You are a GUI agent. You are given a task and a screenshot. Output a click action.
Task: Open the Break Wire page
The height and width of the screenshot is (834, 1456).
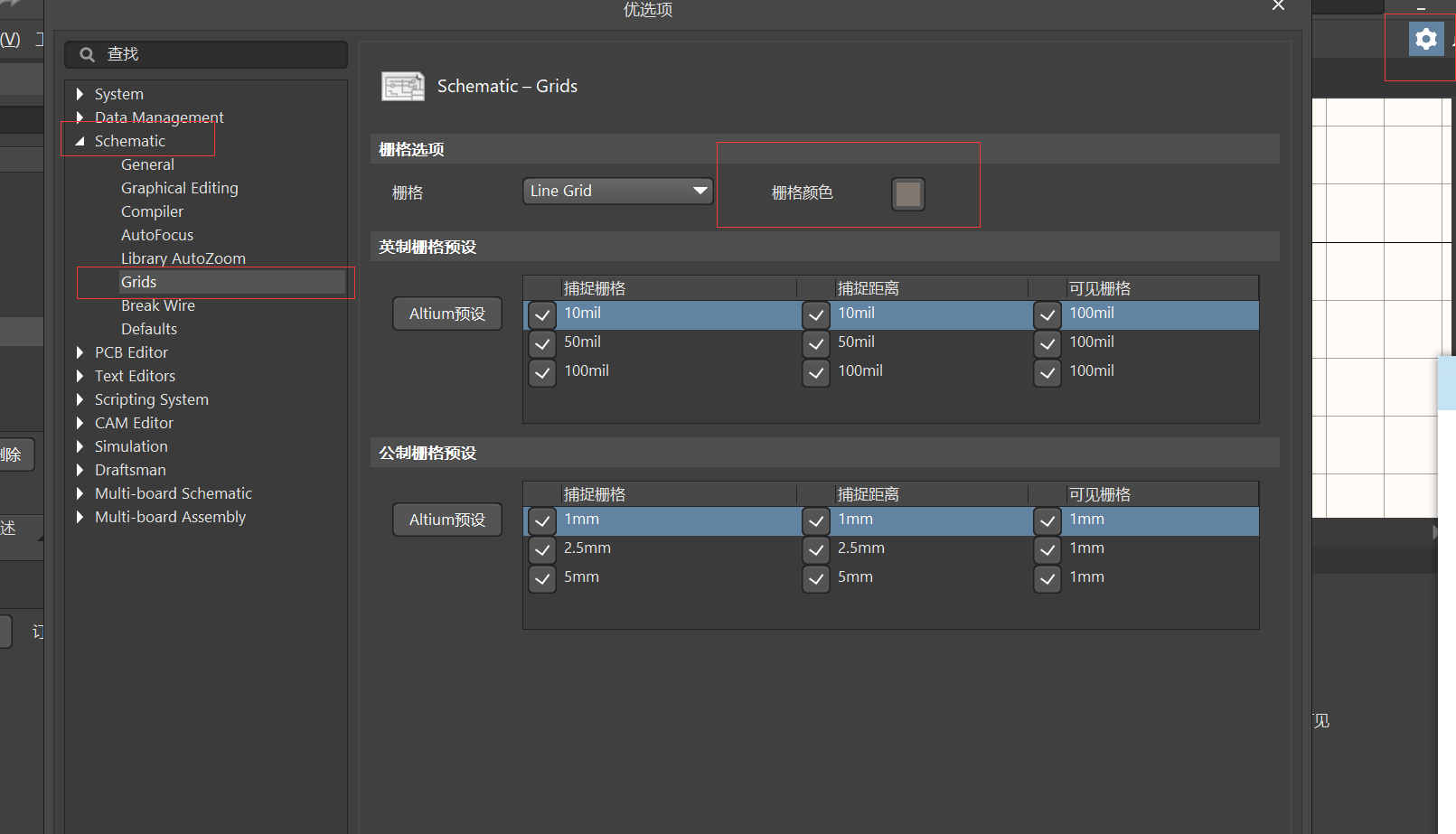(x=158, y=305)
